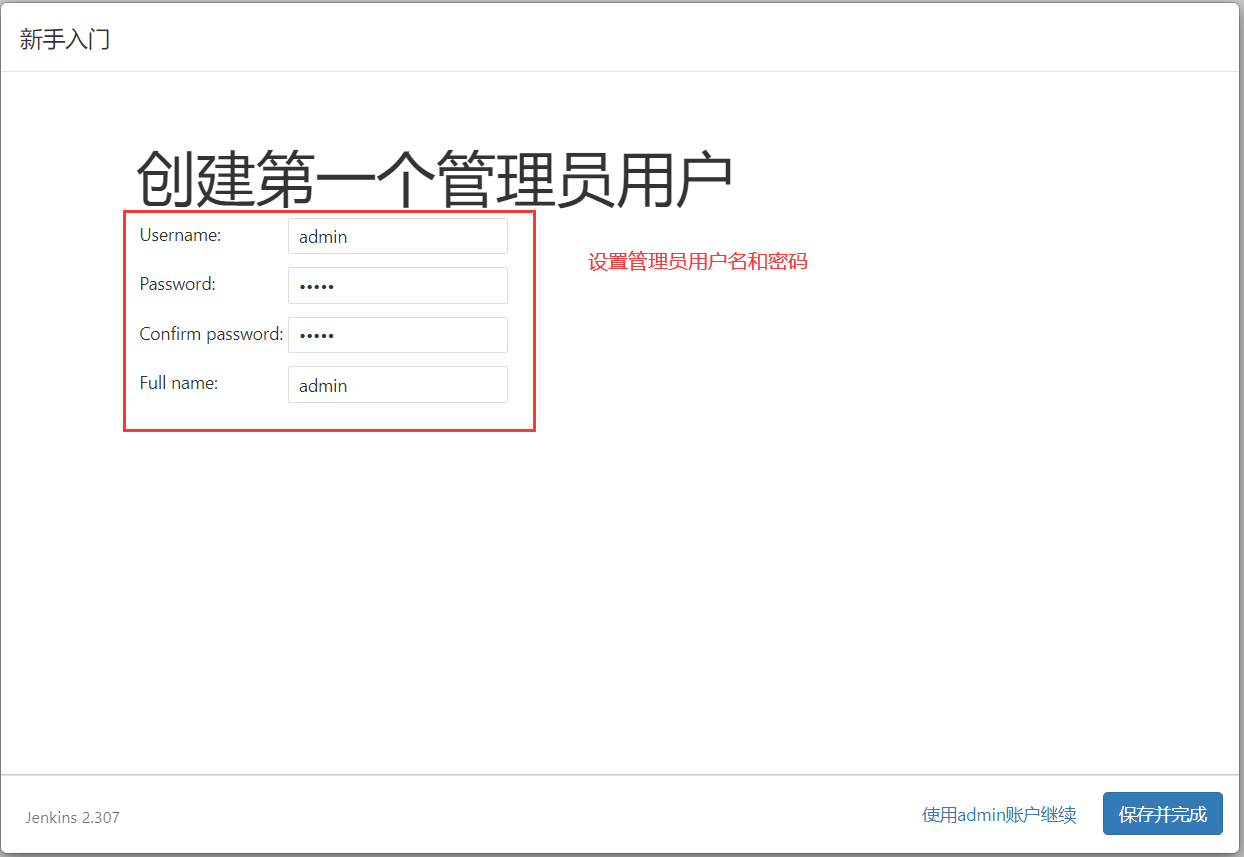
Task: Click the 新手入门 header title
Action: pyautogui.click(x=65, y=40)
